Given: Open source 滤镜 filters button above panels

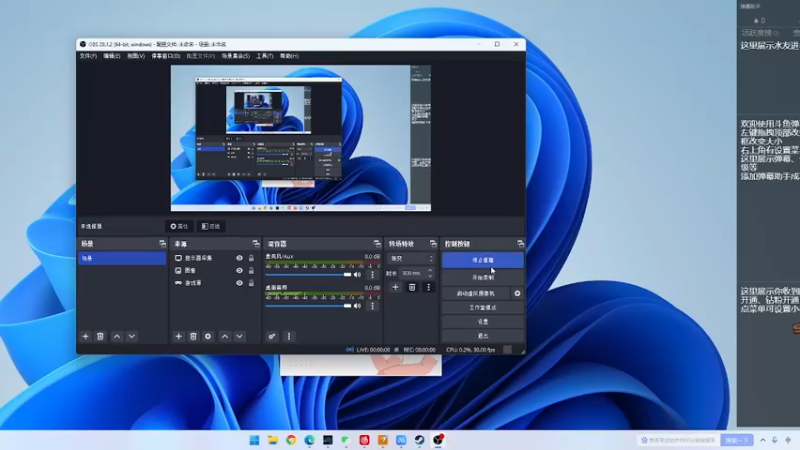Looking at the screenshot, I should coord(211,226).
